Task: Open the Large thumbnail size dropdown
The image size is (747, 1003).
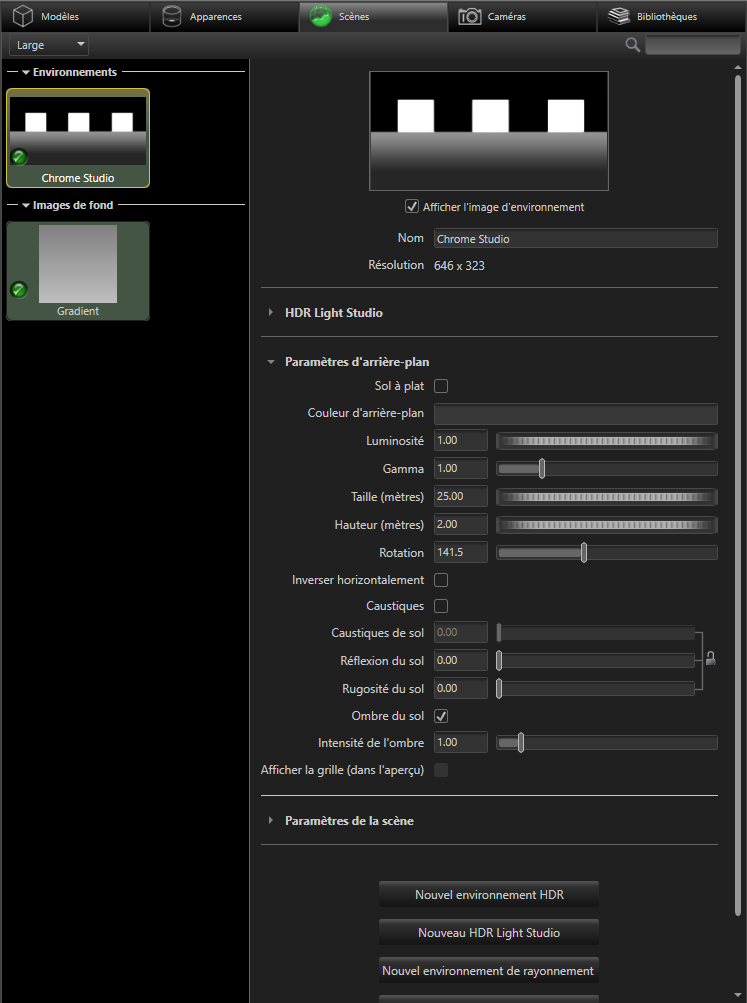Action: click(49, 45)
